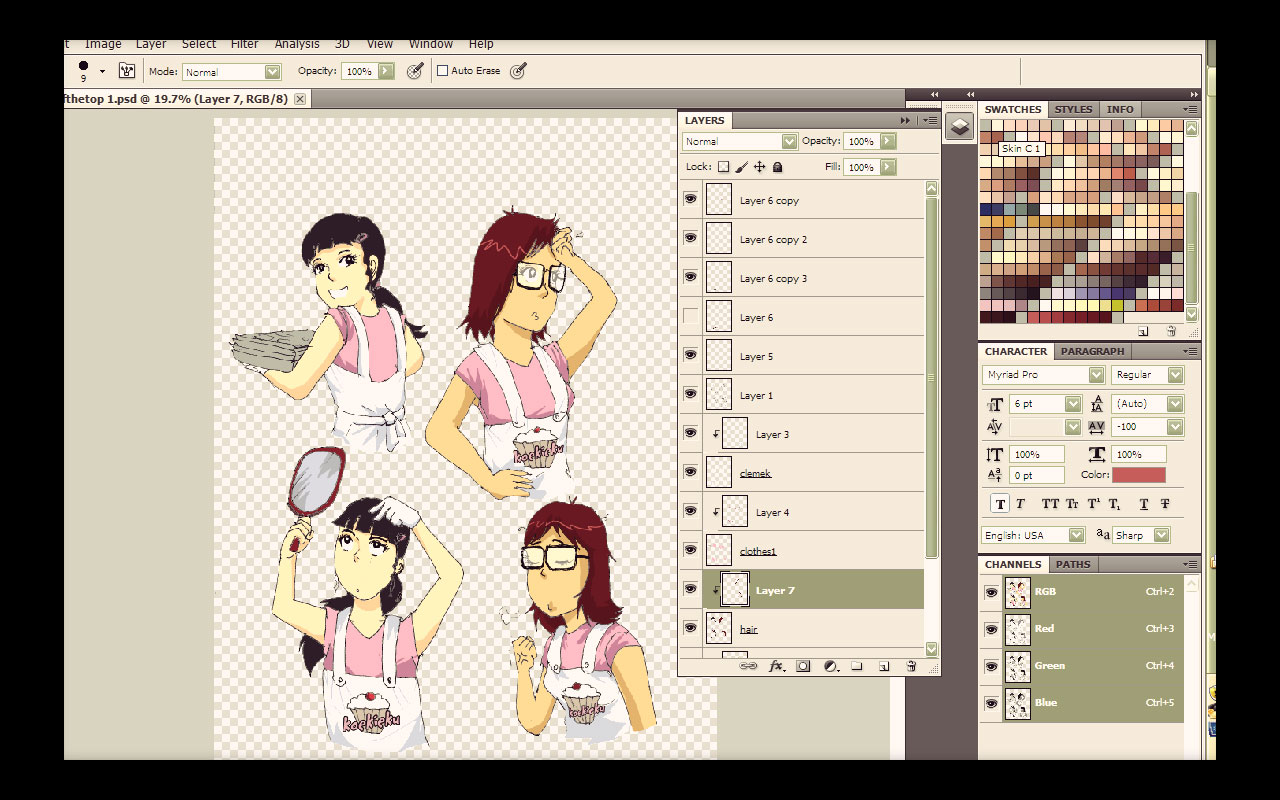Switch to the Paragraph tab
Screen dimensions: 1280x800
click(1092, 352)
